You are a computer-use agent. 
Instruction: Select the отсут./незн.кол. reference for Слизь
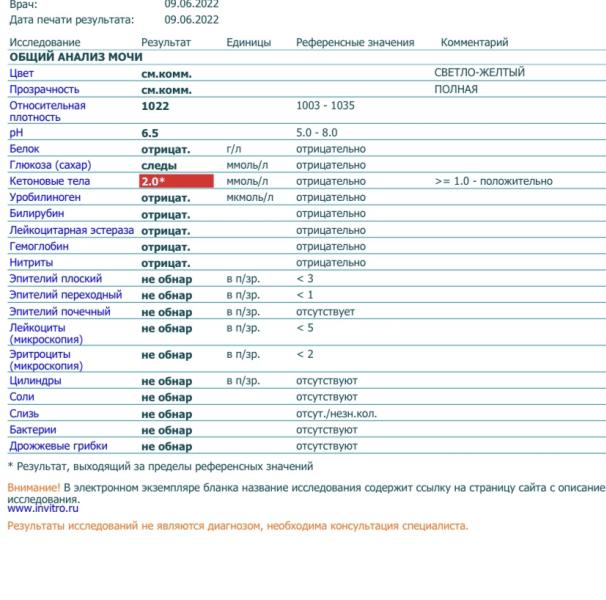point(337,414)
